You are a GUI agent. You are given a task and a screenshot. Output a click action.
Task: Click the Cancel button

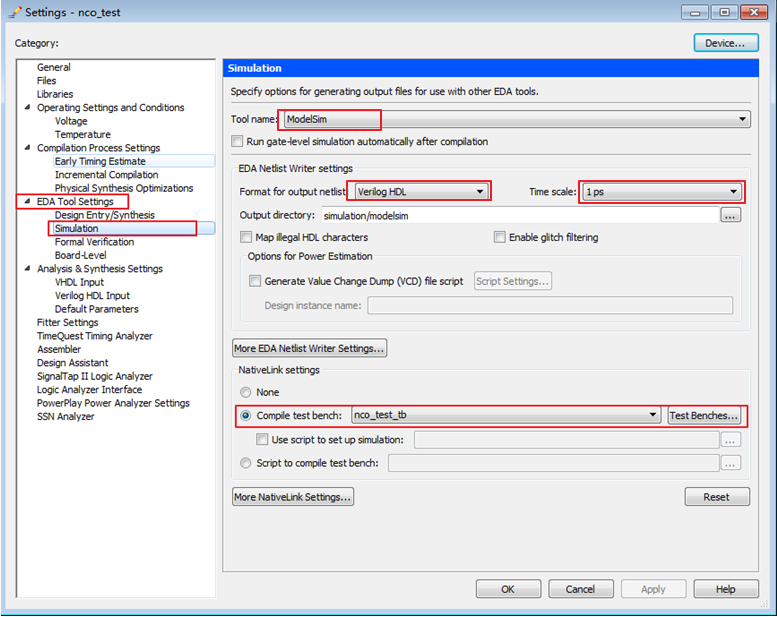(581, 589)
